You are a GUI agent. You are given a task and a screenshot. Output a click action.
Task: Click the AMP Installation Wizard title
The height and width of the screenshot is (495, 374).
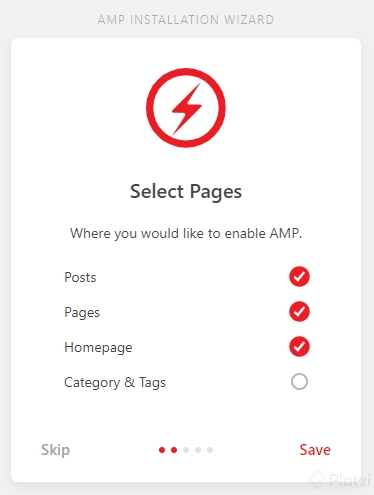(x=186, y=20)
